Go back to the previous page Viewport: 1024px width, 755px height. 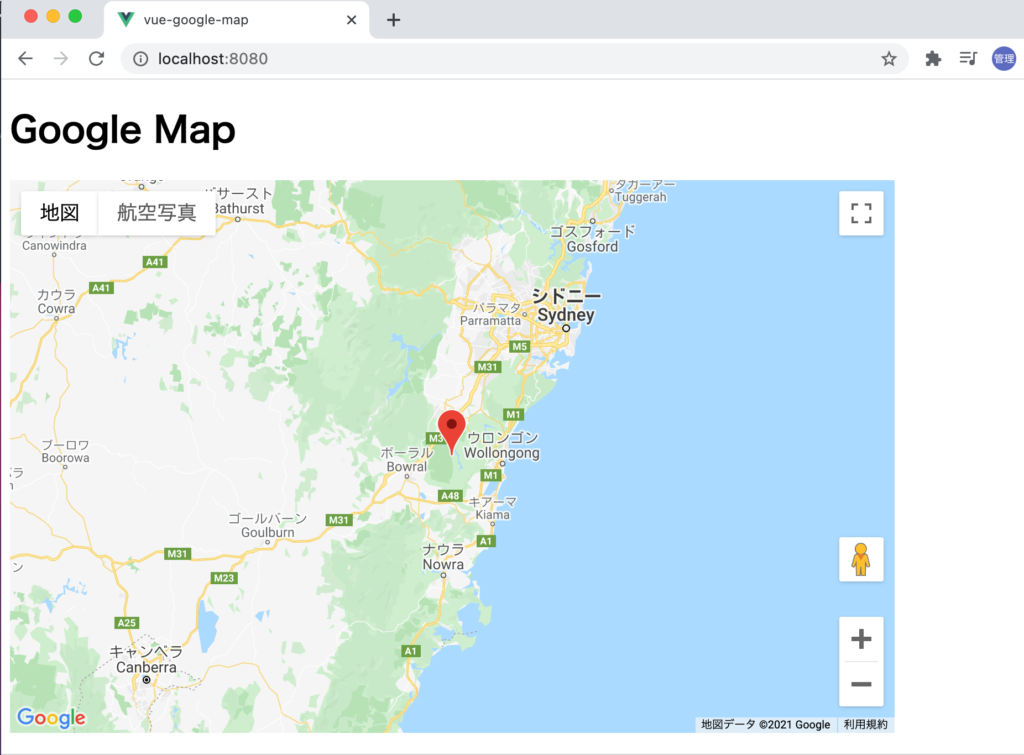pos(25,59)
